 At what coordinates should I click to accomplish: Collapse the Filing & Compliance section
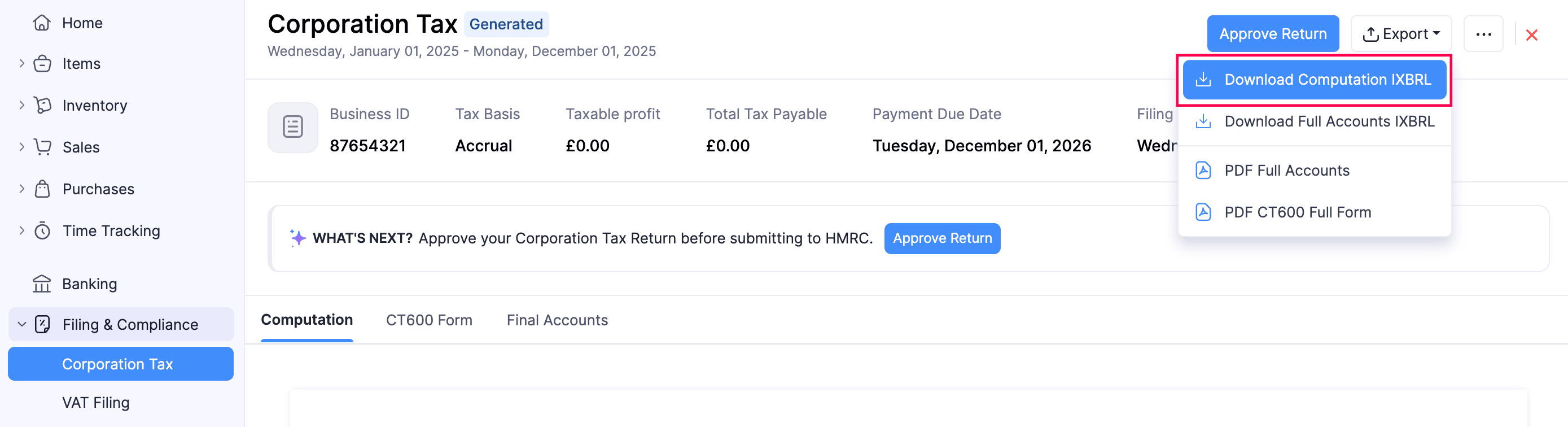(22, 325)
